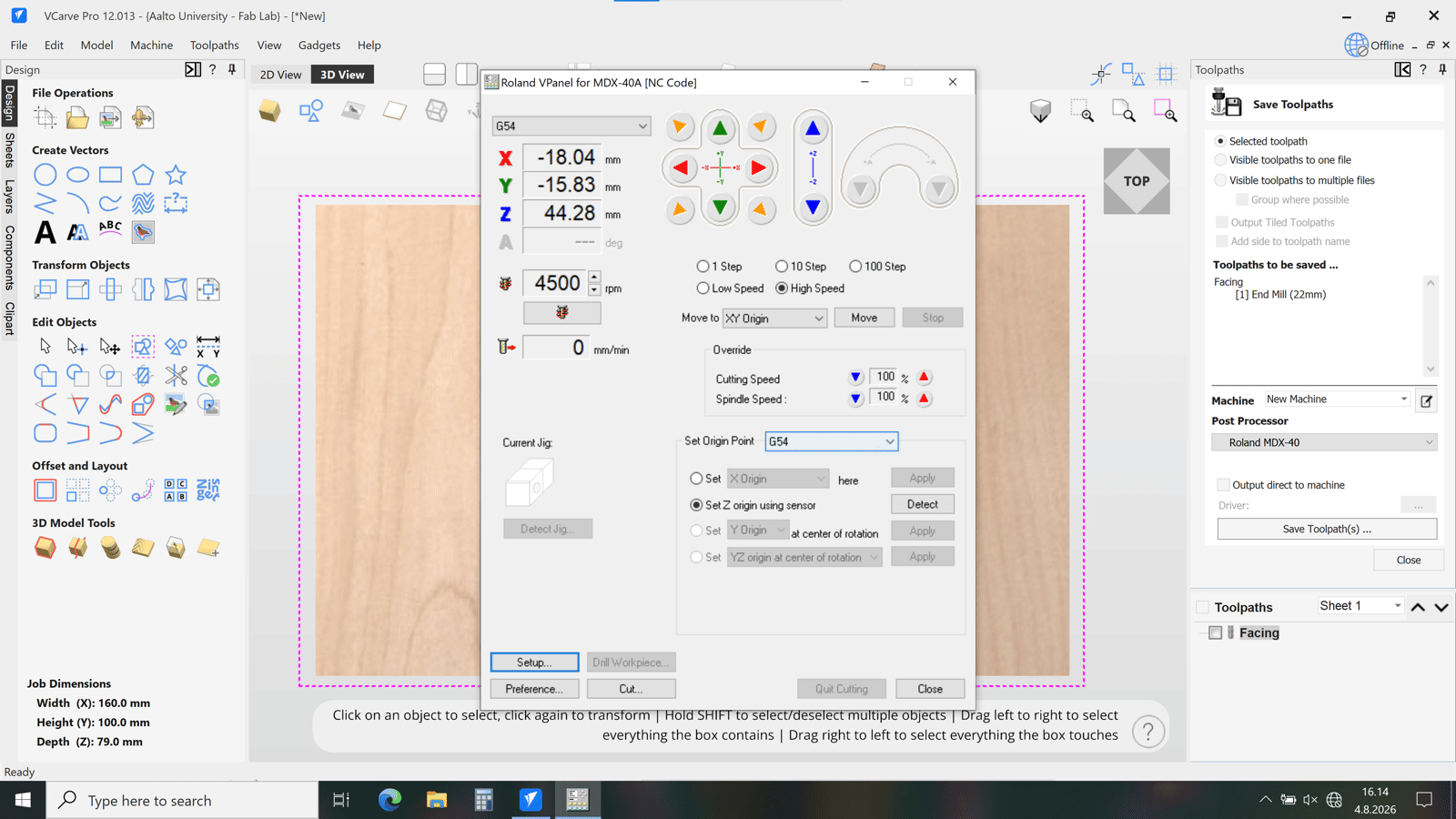The height and width of the screenshot is (819, 1456).
Task: Jog diagonally with upper-left orange arrow
Action: (x=680, y=127)
